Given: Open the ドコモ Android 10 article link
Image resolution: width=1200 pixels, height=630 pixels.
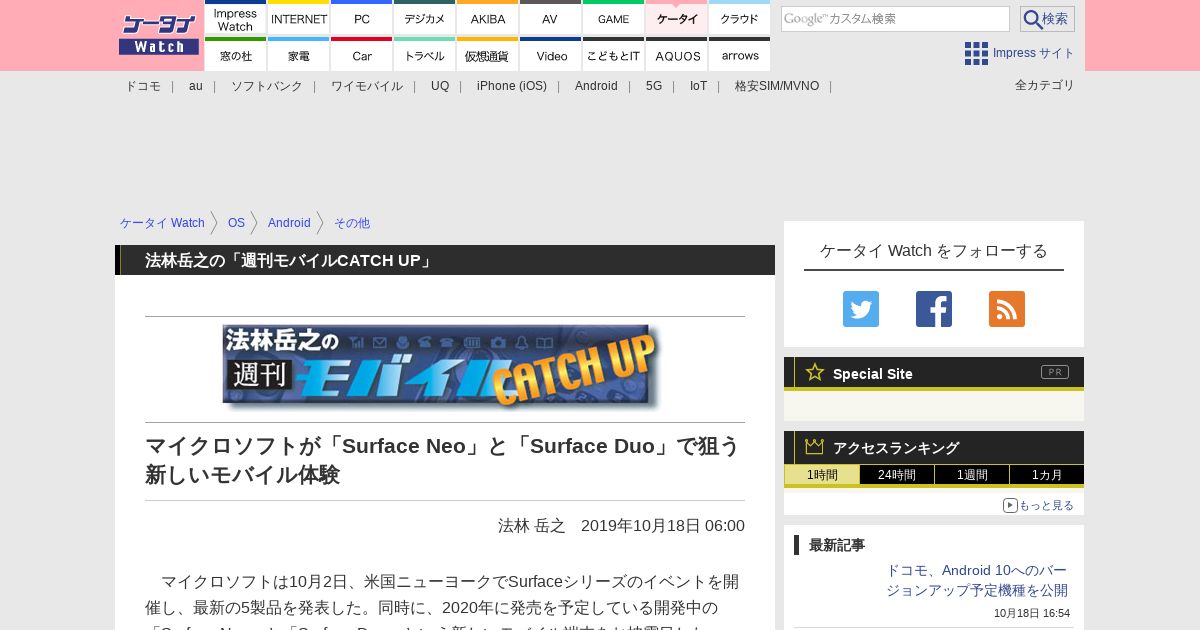Looking at the screenshot, I should (x=977, y=580).
